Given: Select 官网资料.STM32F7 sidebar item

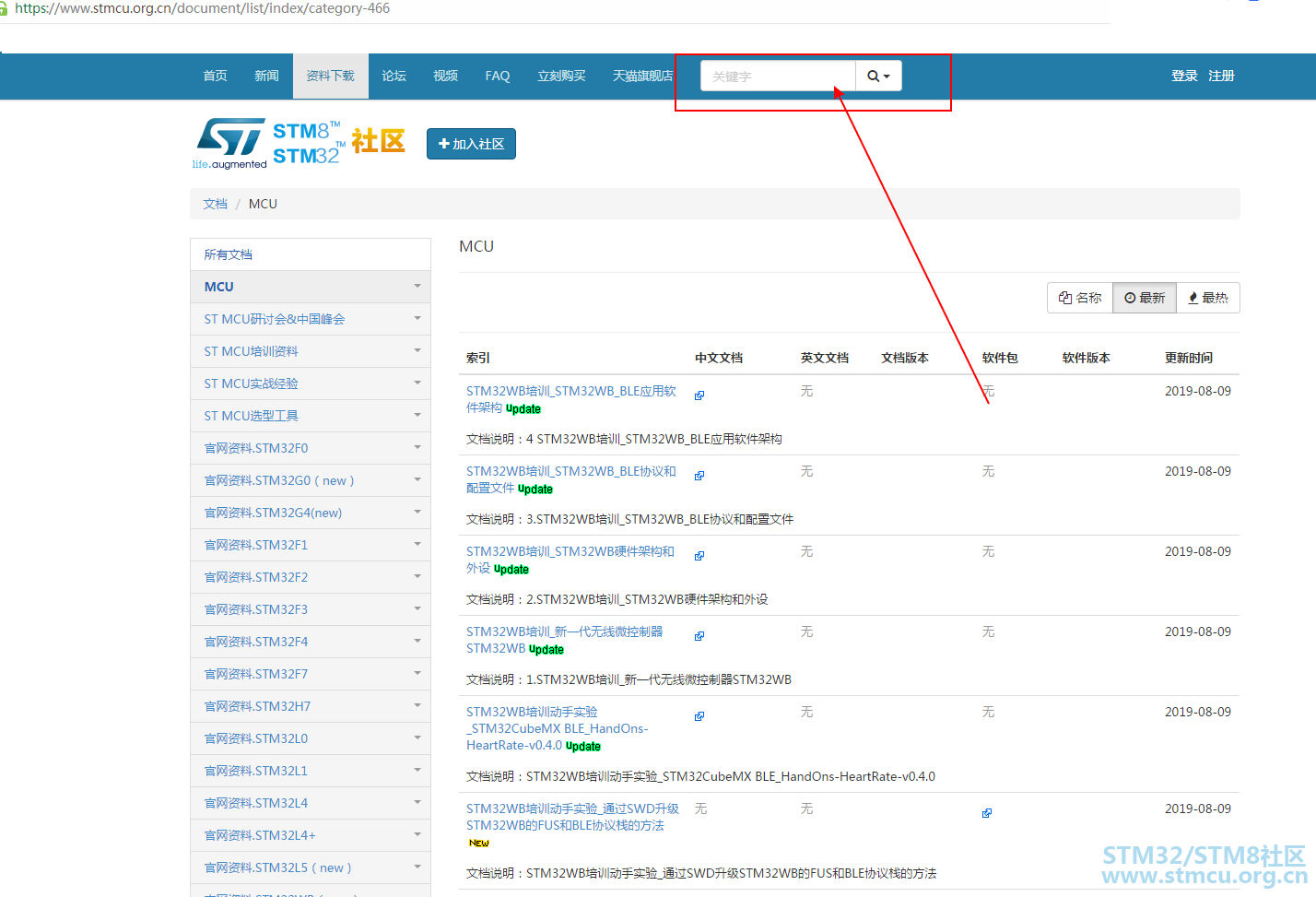Looking at the screenshot, I should (311, 674).
